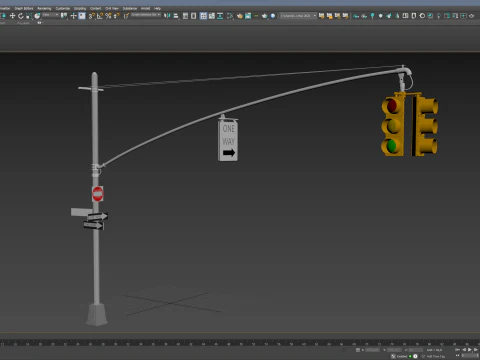Open the reference coordinate system dropdown
480x360 pixels.
pyautogui.click(x=51, y=15)
